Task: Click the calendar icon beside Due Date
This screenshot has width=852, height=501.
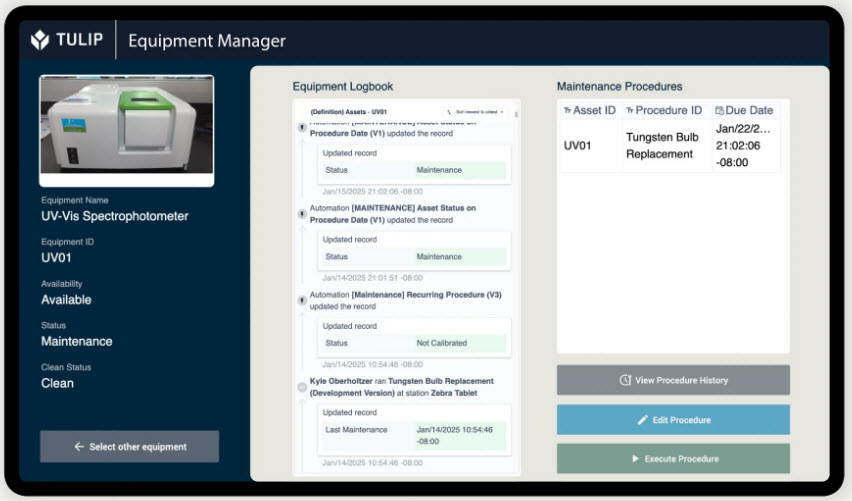Action: point(720,110)
